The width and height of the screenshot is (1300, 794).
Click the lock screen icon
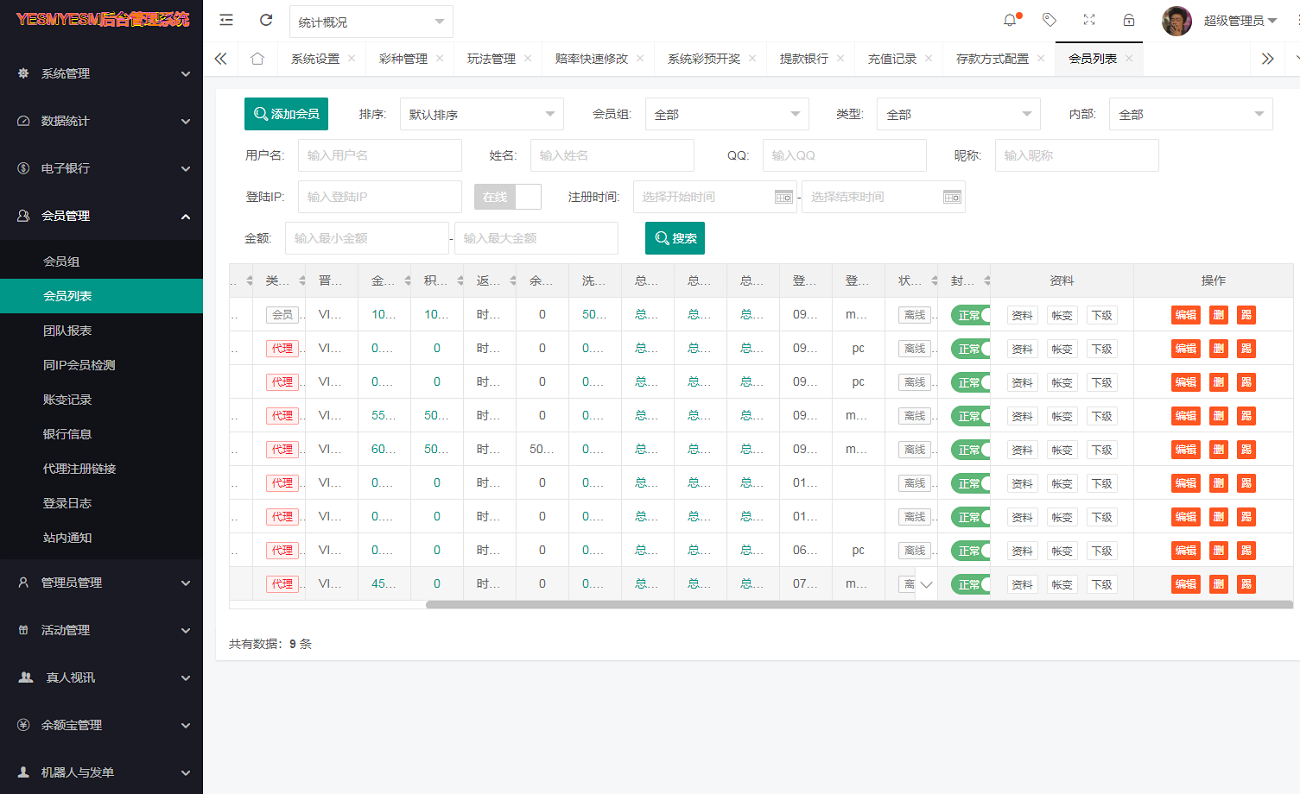click(1129, 20)
